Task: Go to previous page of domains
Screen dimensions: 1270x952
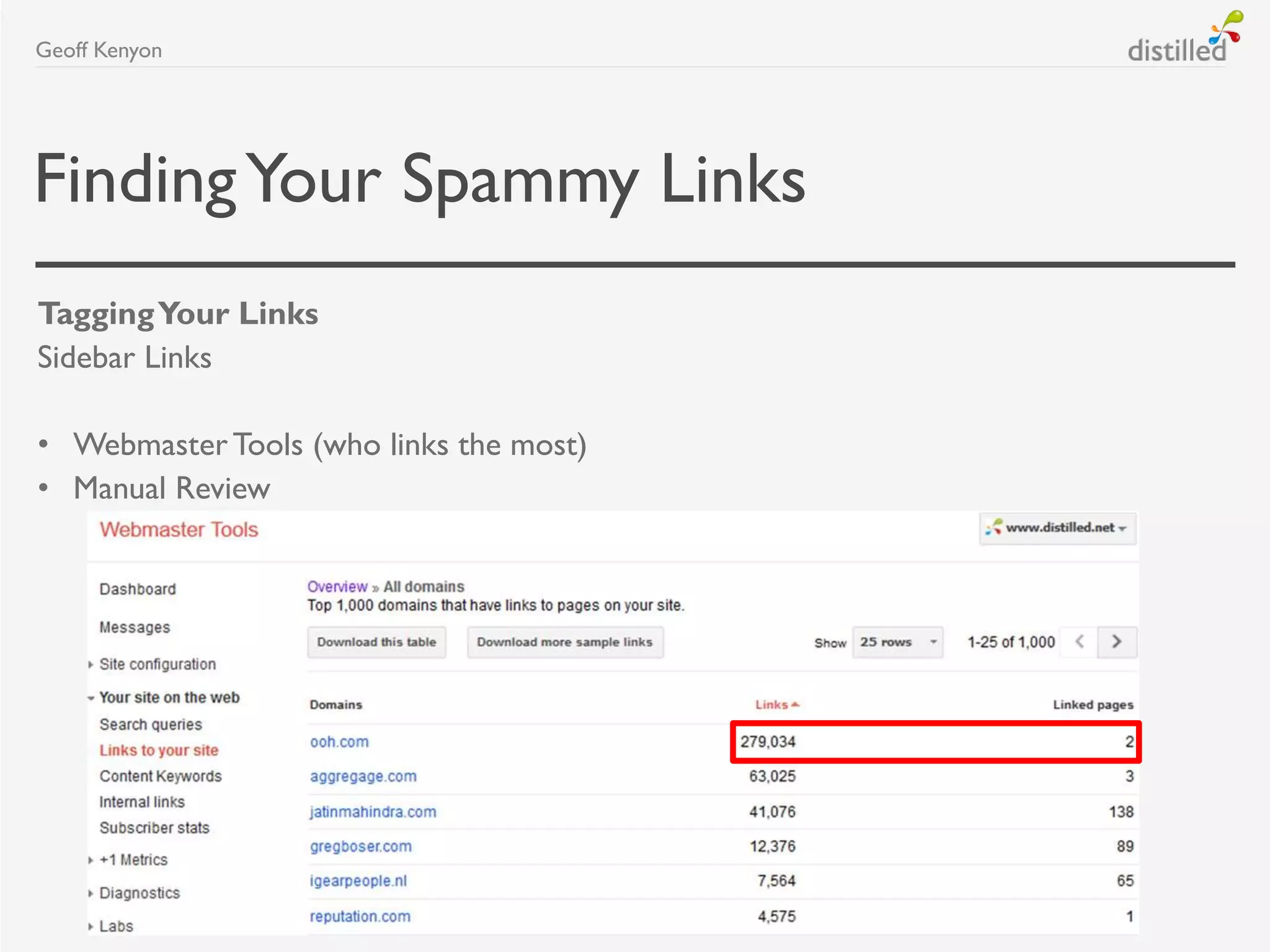Action: tap(1079, 641)
